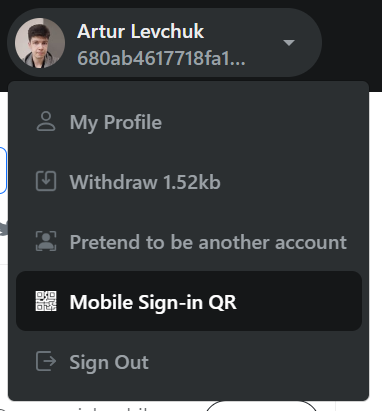
Task: Open the Mobile Sign-in QR menu entry
Action: (x=189, y=301)
